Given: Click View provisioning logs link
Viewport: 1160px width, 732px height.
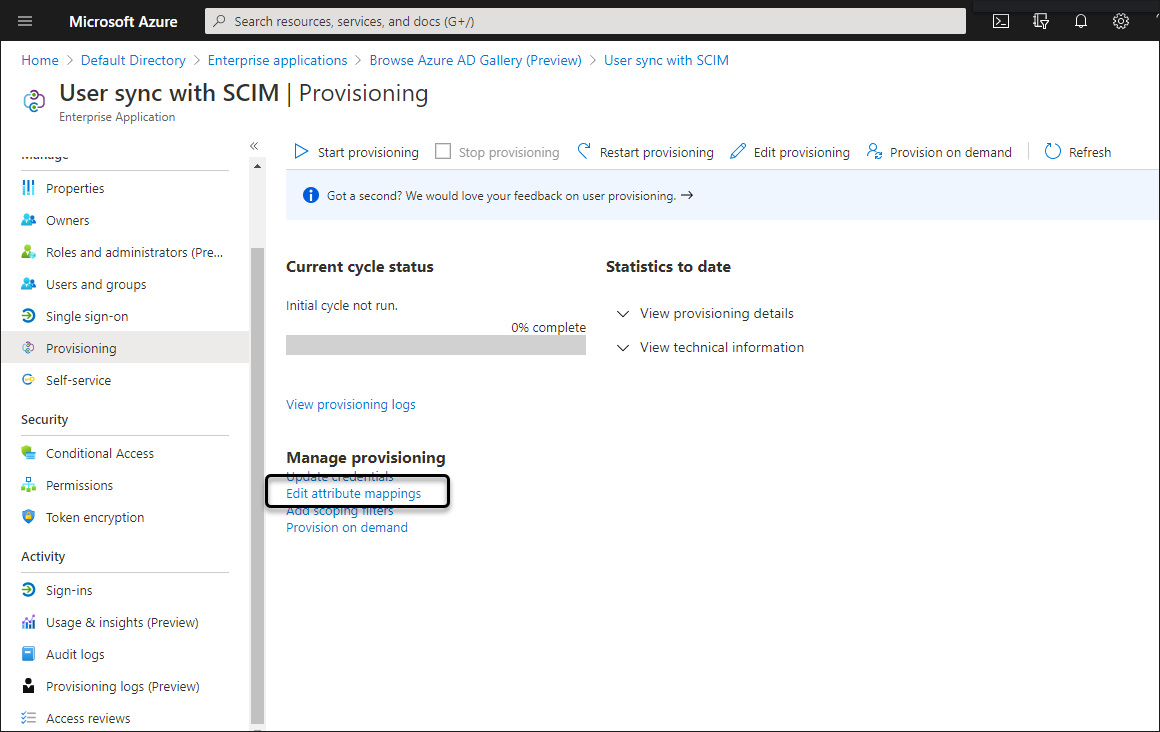Looking at the screenshot, I should click(x=351, y=404).
